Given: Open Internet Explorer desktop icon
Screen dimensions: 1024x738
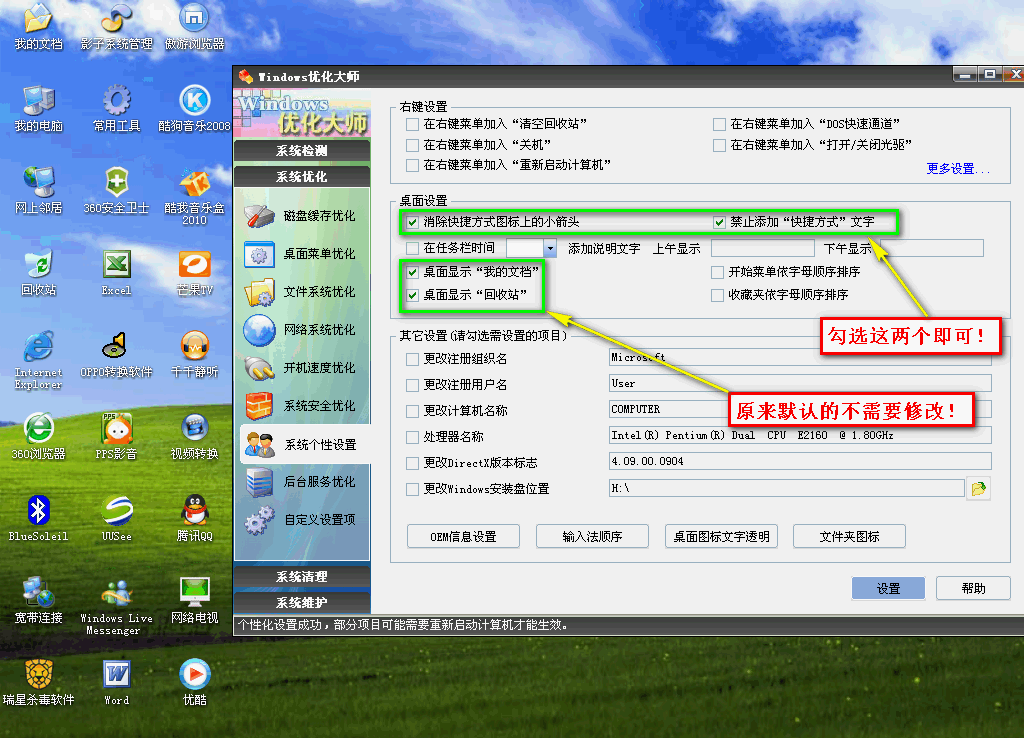Looking at the screenshot, I should (x=39, y=360).
